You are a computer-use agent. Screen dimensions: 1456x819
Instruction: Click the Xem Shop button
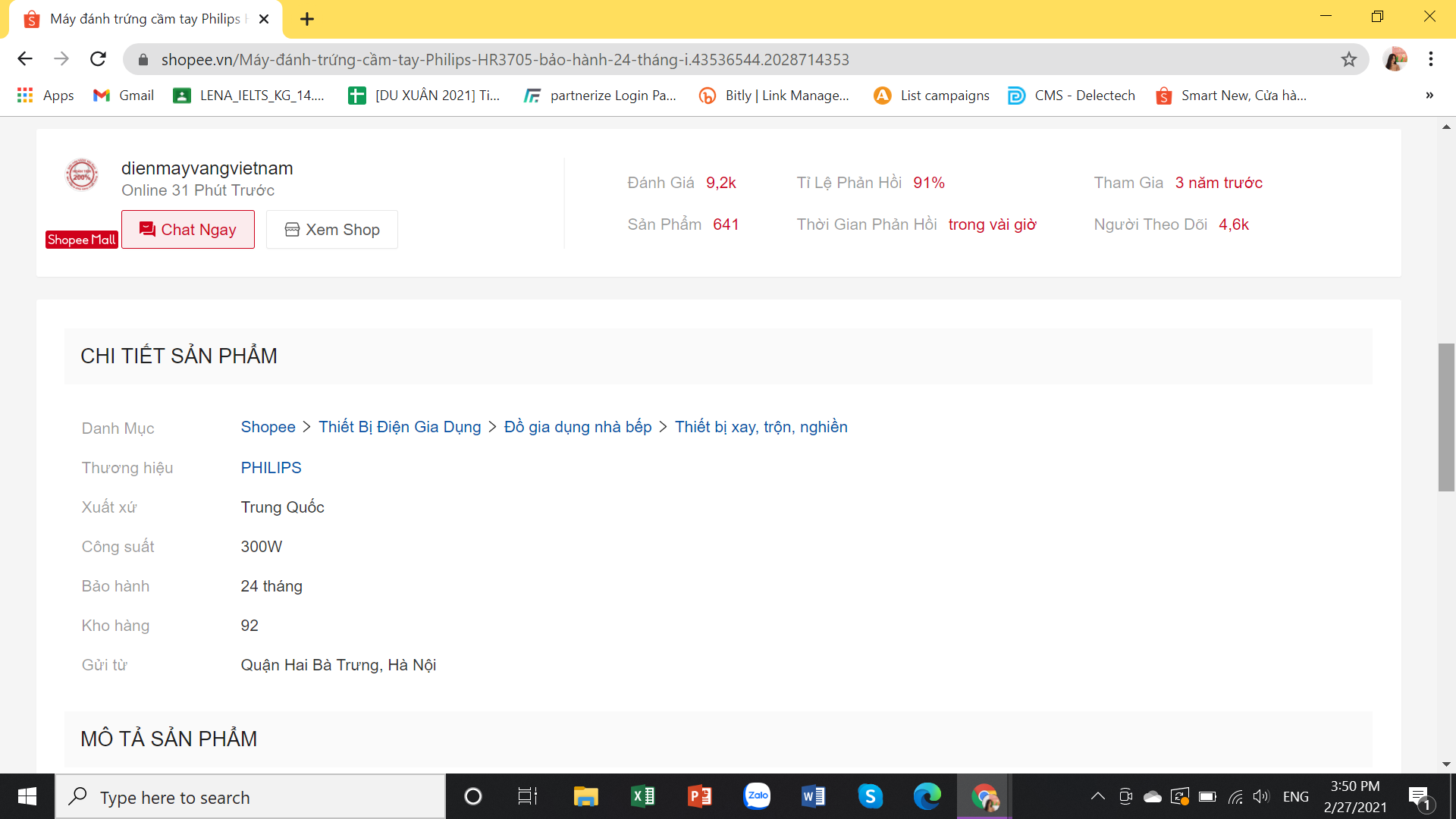pos(331,230)
